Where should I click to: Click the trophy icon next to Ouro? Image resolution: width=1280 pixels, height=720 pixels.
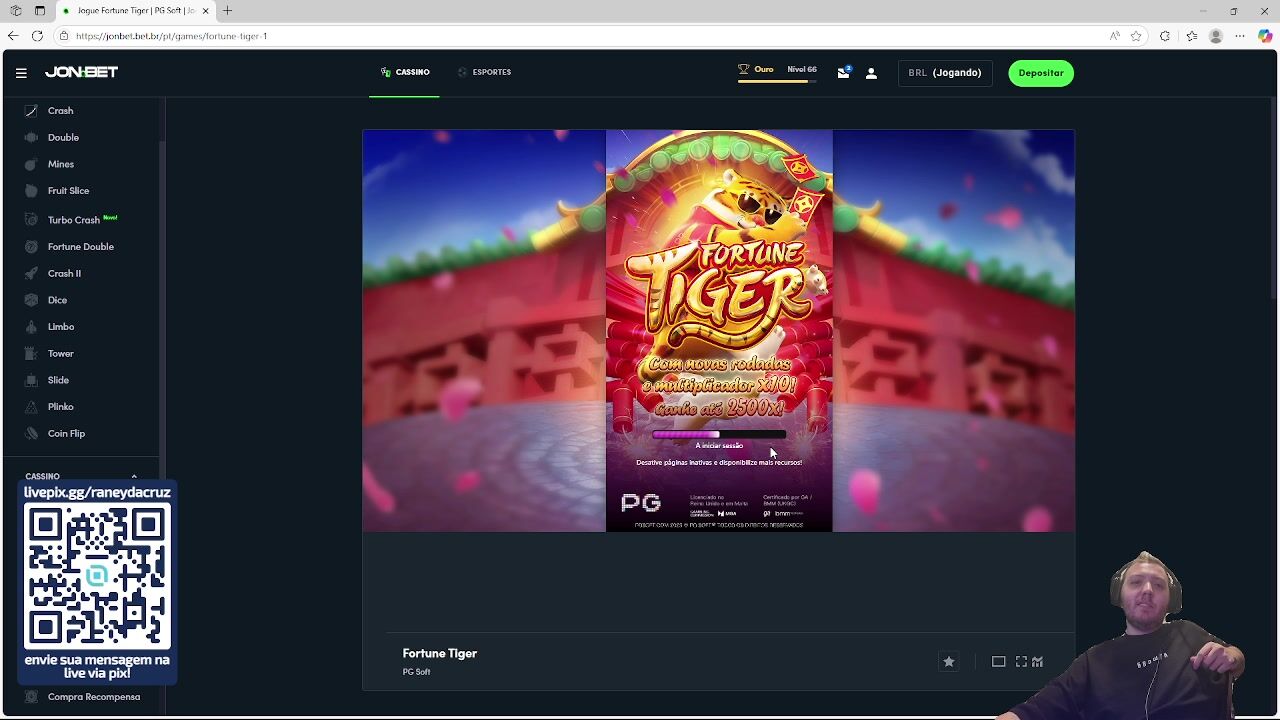point(743,70)
